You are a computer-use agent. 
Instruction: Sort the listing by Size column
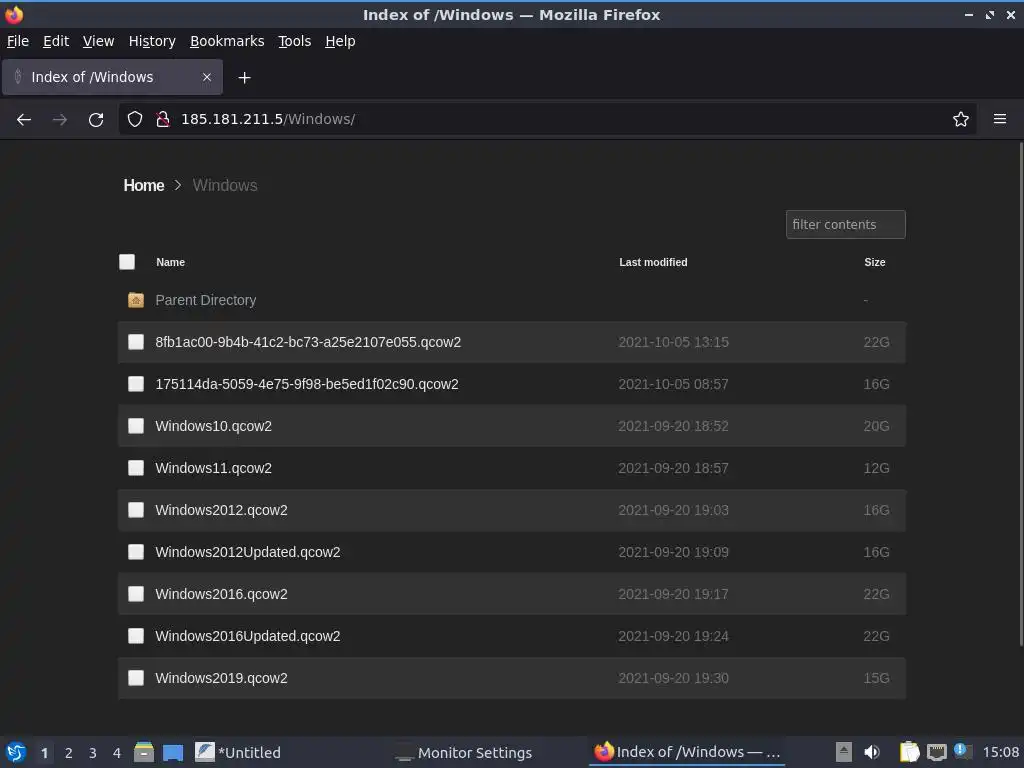coord(874,262)
